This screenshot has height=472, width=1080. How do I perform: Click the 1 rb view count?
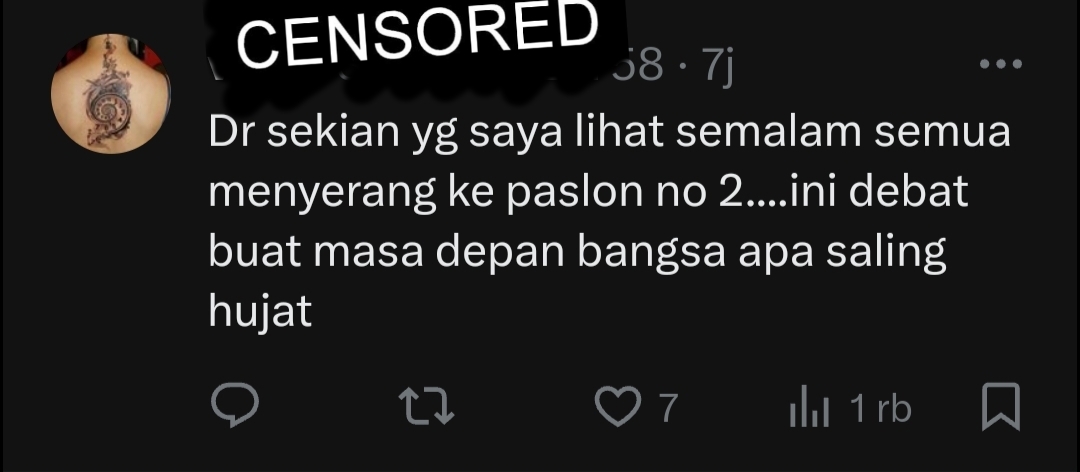point(881,408)
